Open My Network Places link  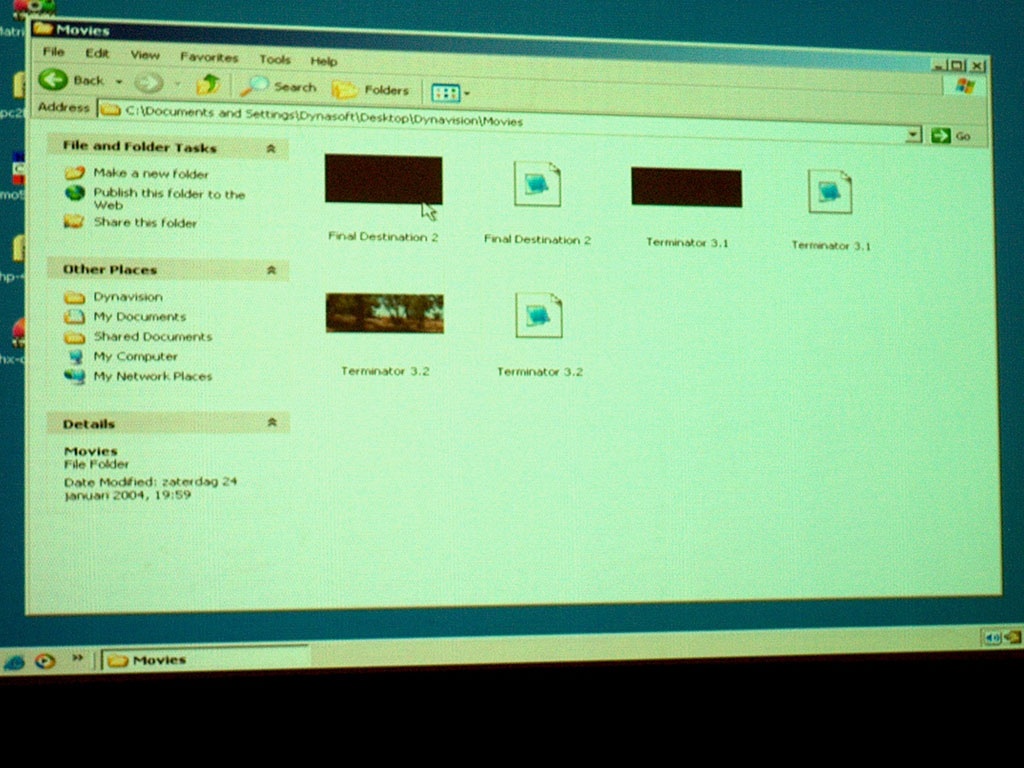pos(153,377)
